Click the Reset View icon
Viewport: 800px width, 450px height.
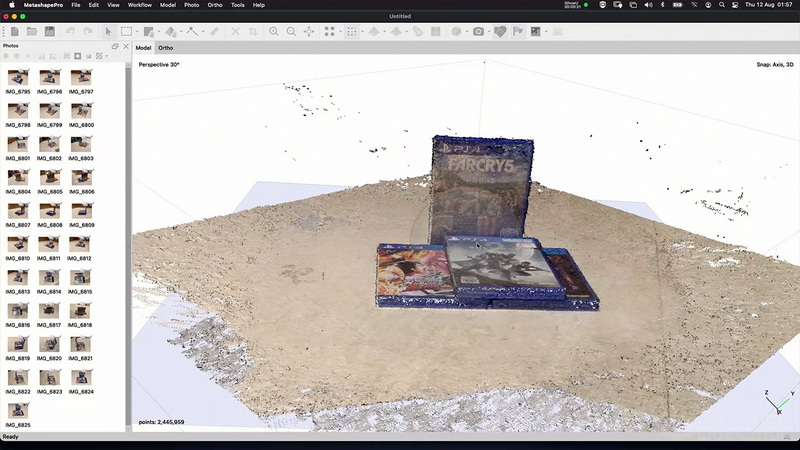309,32
